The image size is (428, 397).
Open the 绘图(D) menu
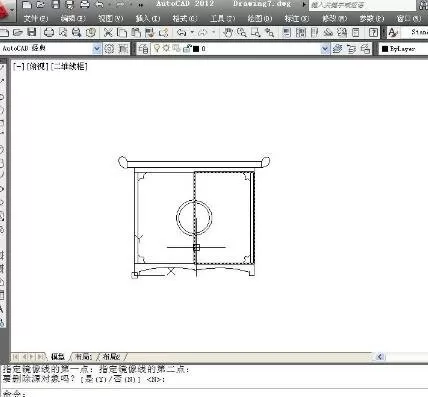260,18
